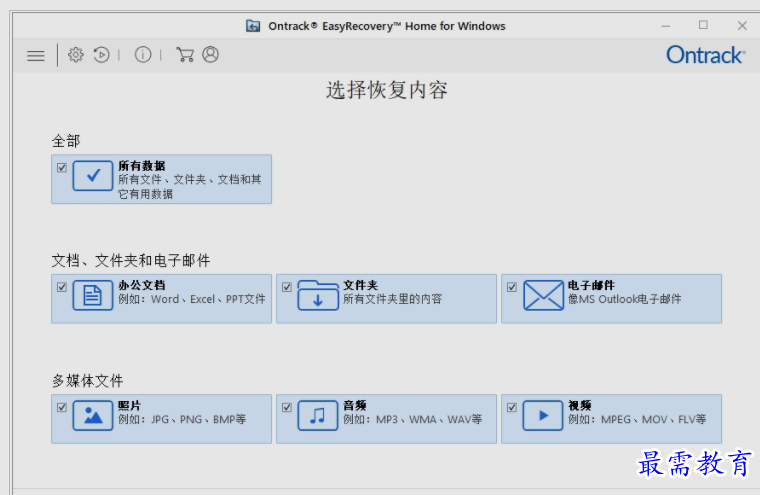The height and width of the screenshot is (495, 760).
Task: Toggle the 电子邮件 checkbox
Action: click(512, 287)
